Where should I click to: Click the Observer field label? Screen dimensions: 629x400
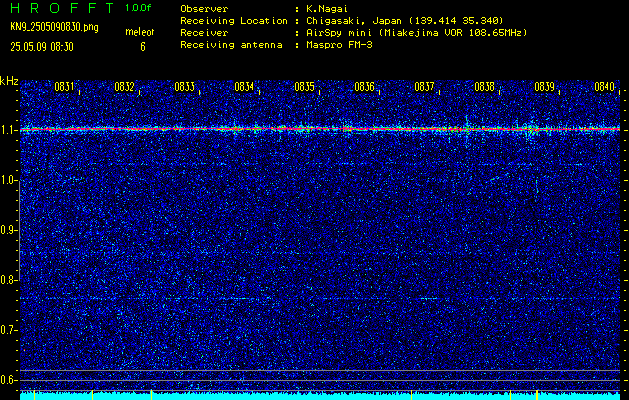pyautogui.click(x=204, y=9)
